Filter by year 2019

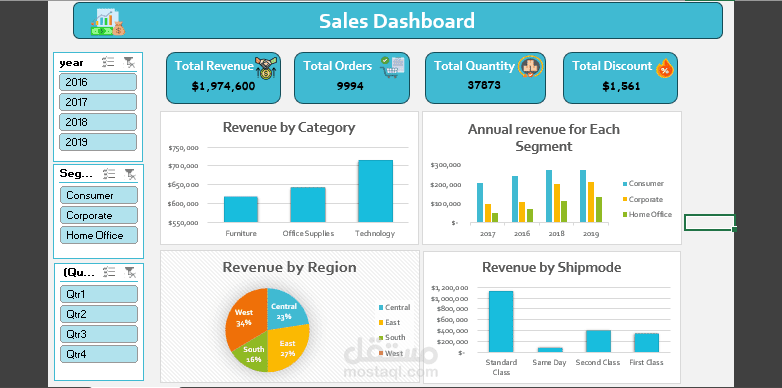click(98, 142)
